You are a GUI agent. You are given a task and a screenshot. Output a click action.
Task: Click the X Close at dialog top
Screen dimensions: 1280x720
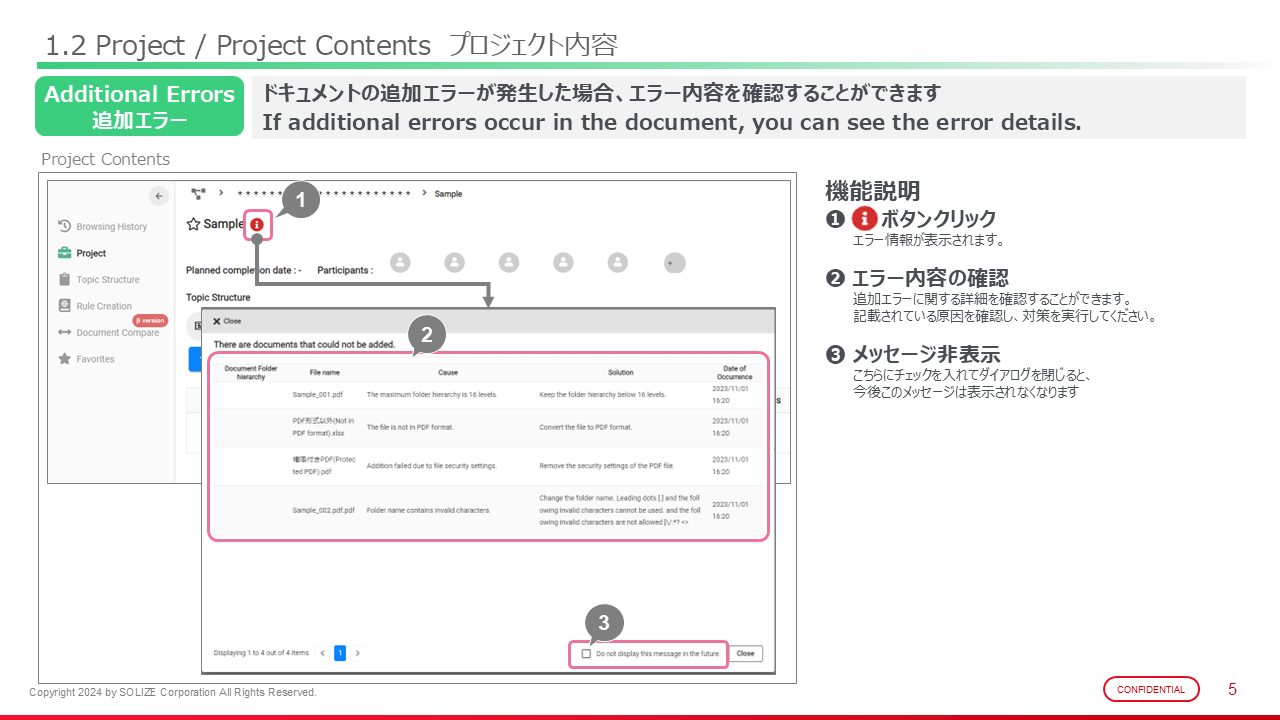227,321
